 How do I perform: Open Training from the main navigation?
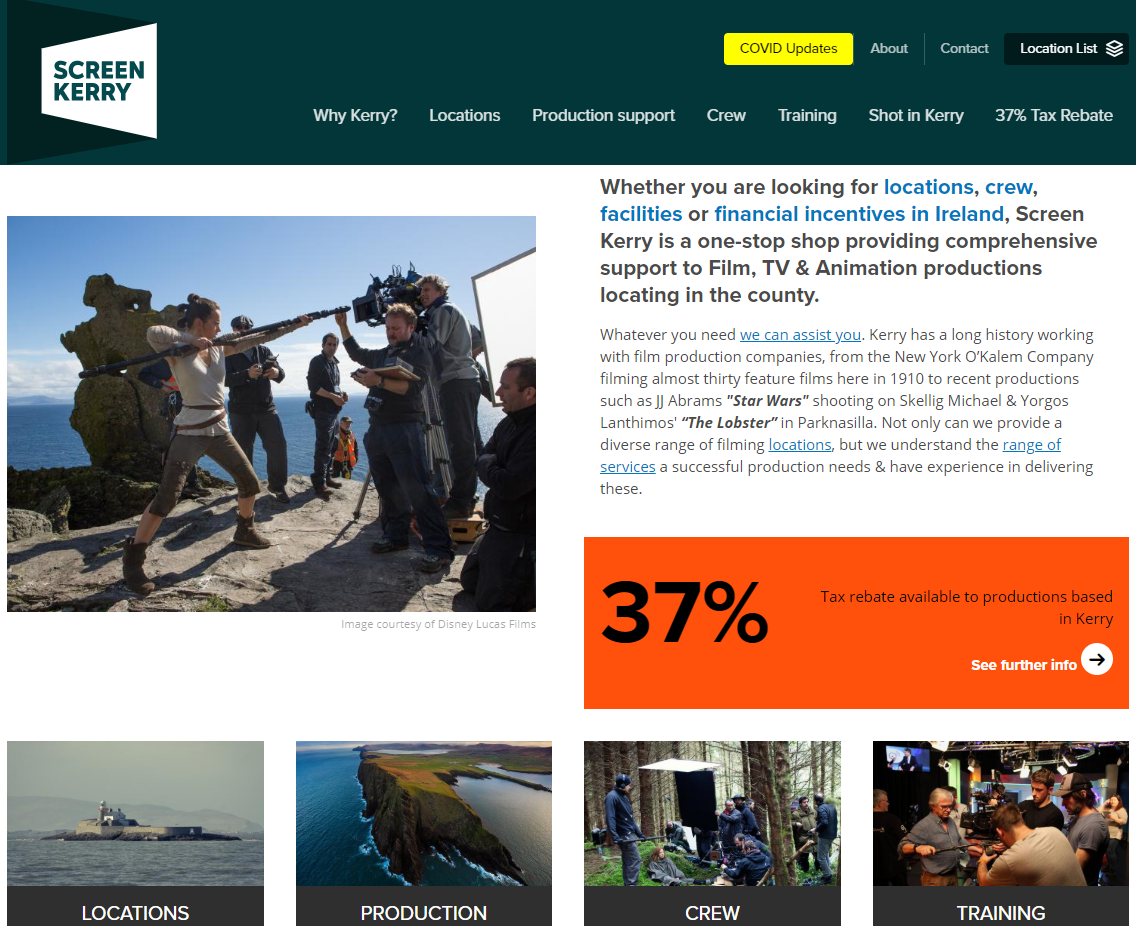[x=807, y=115]
